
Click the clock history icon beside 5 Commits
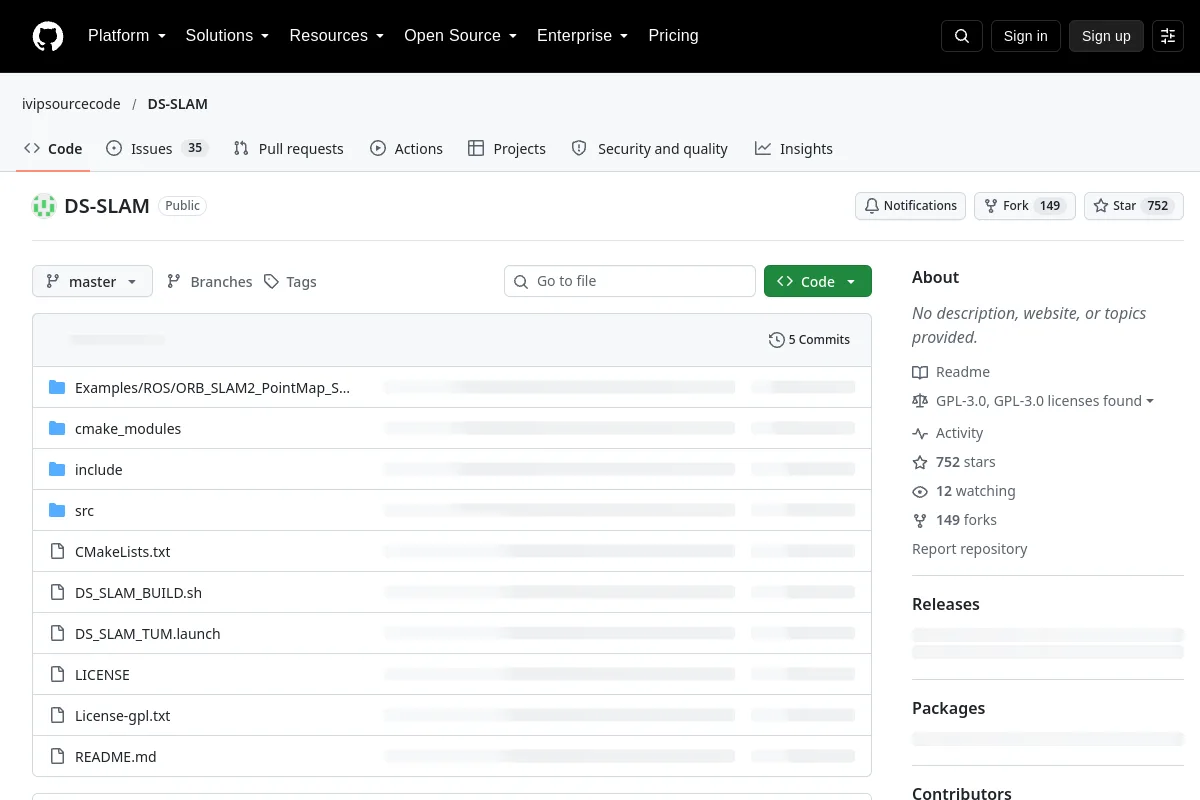point(776,340)
